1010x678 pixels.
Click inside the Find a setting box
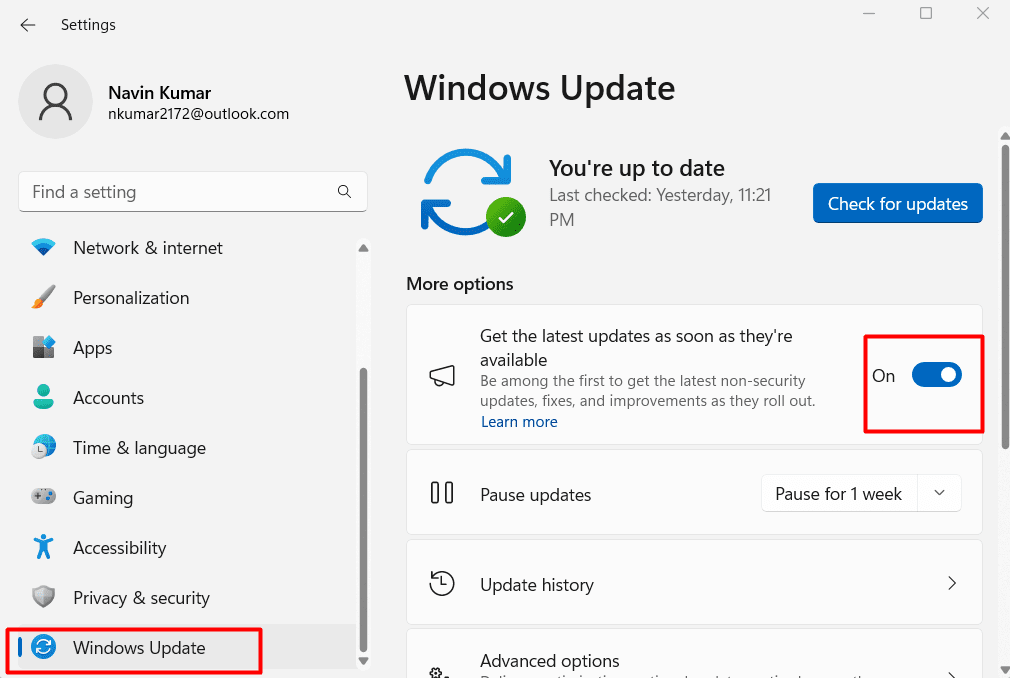[x=180, y=191]
